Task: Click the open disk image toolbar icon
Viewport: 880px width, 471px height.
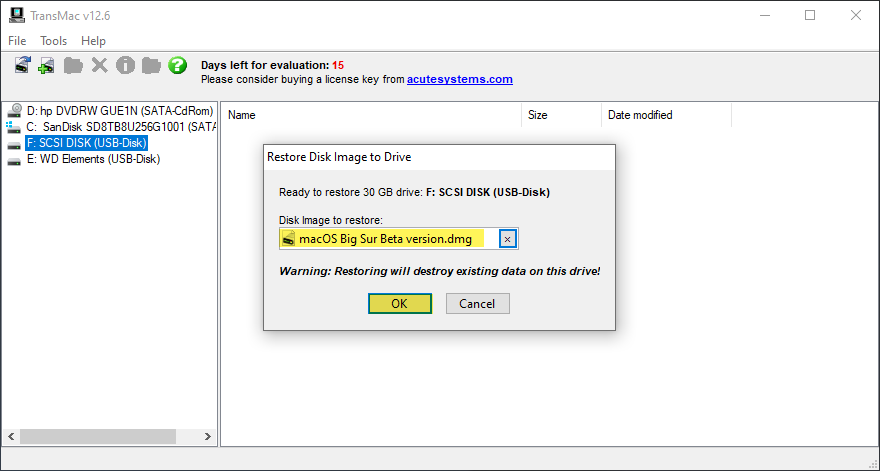Action: [x=22, y=65]
